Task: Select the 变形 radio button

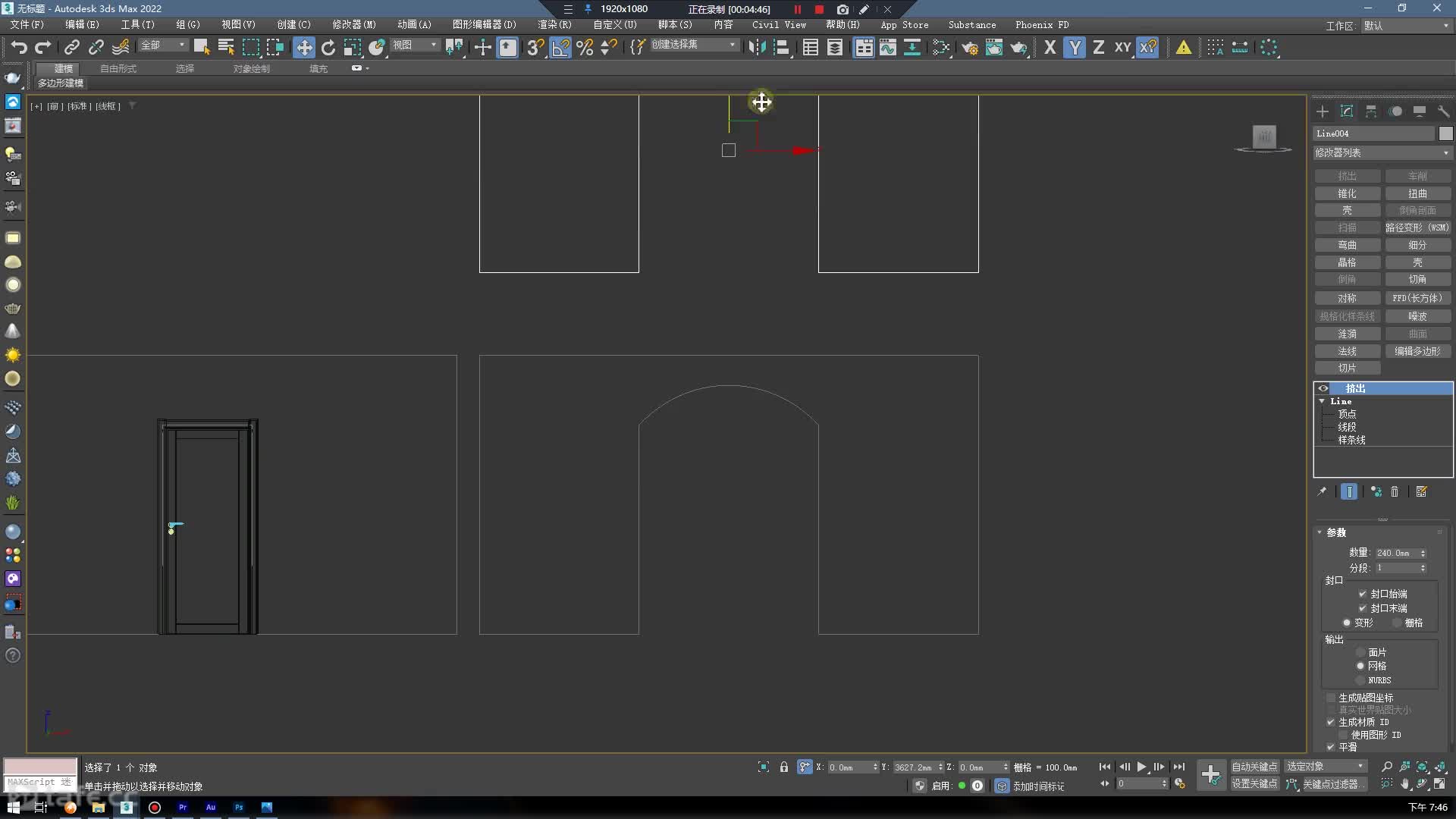Action: [1347, 623]
